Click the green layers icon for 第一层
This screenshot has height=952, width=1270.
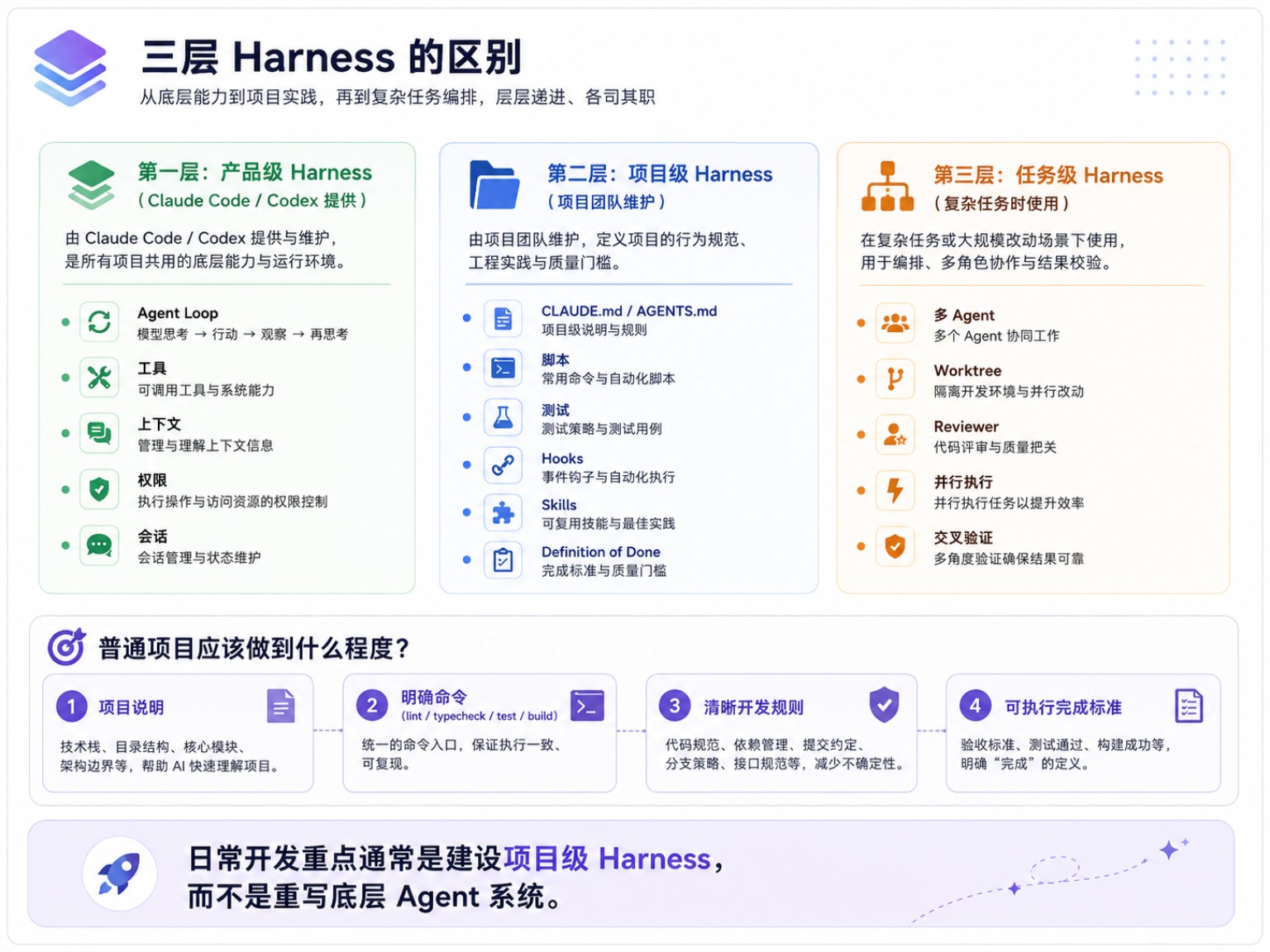click(x=91, y=185)
